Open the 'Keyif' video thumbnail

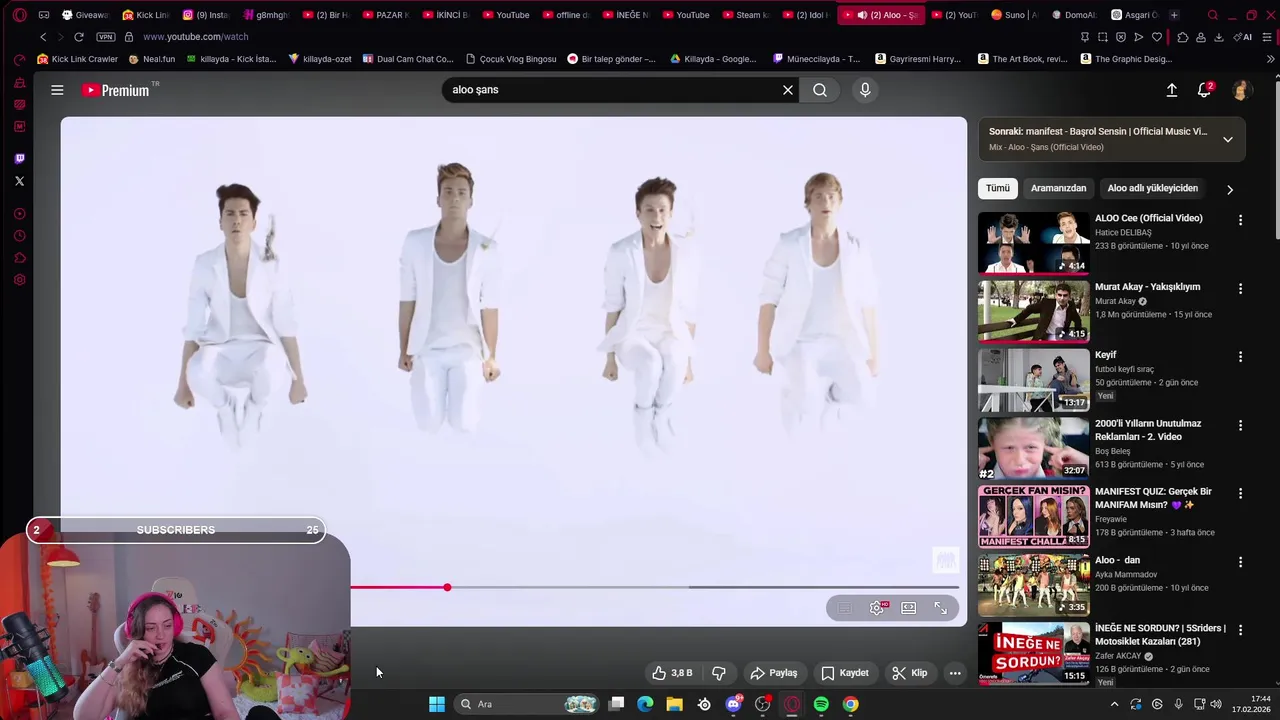(1034, 380)
